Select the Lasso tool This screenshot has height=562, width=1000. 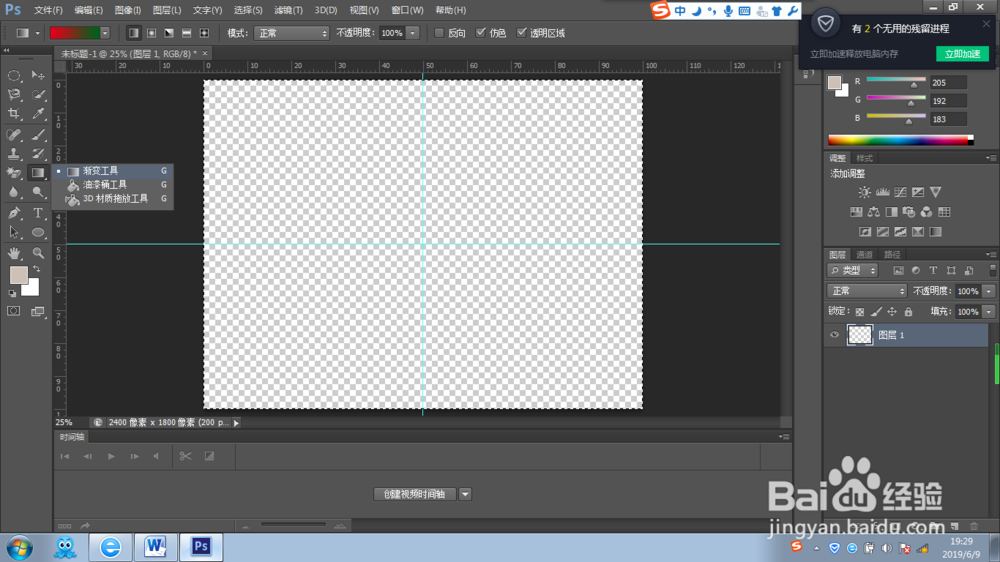click(x=14, y=94)
